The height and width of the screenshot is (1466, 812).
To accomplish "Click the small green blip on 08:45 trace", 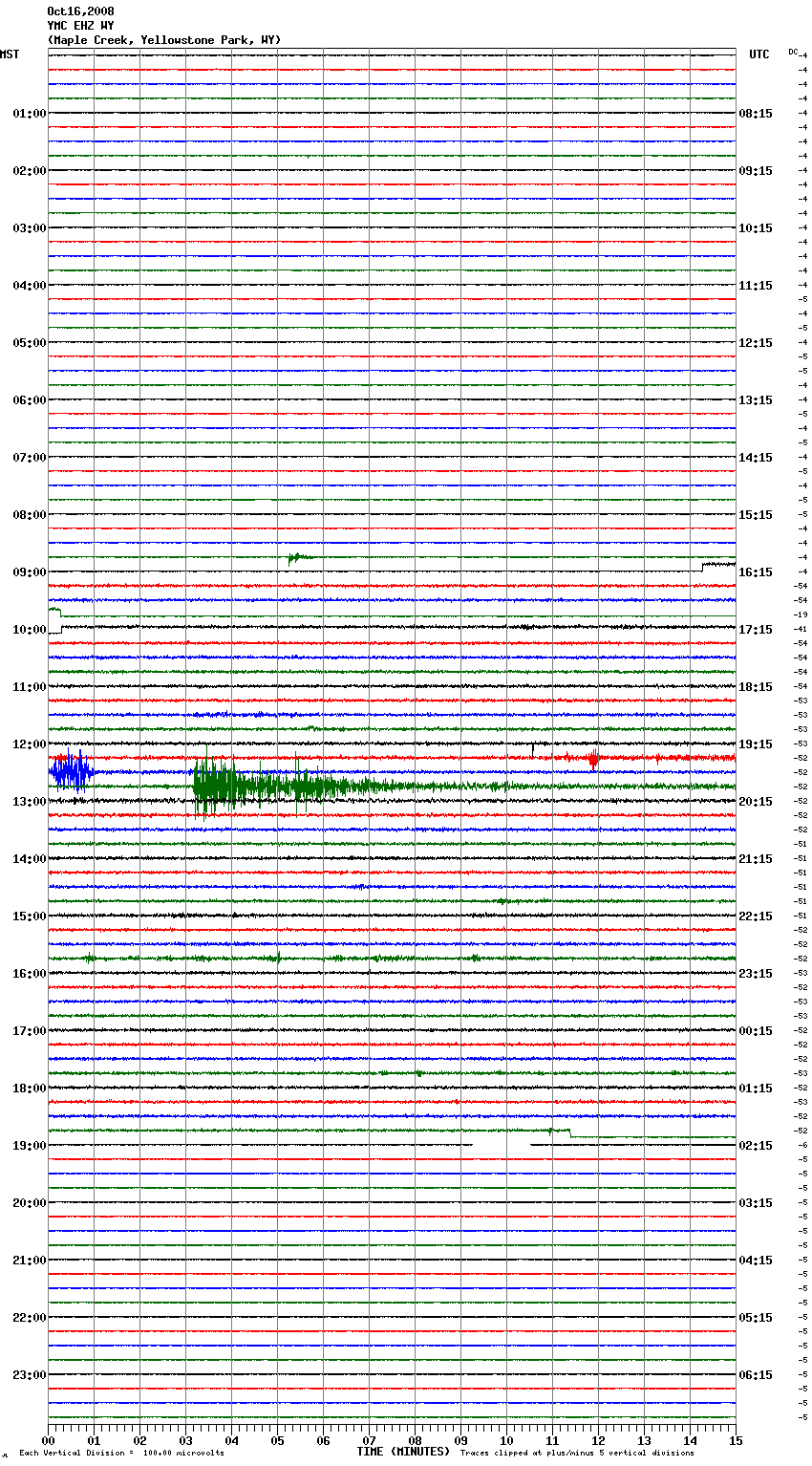I will 298,558.
